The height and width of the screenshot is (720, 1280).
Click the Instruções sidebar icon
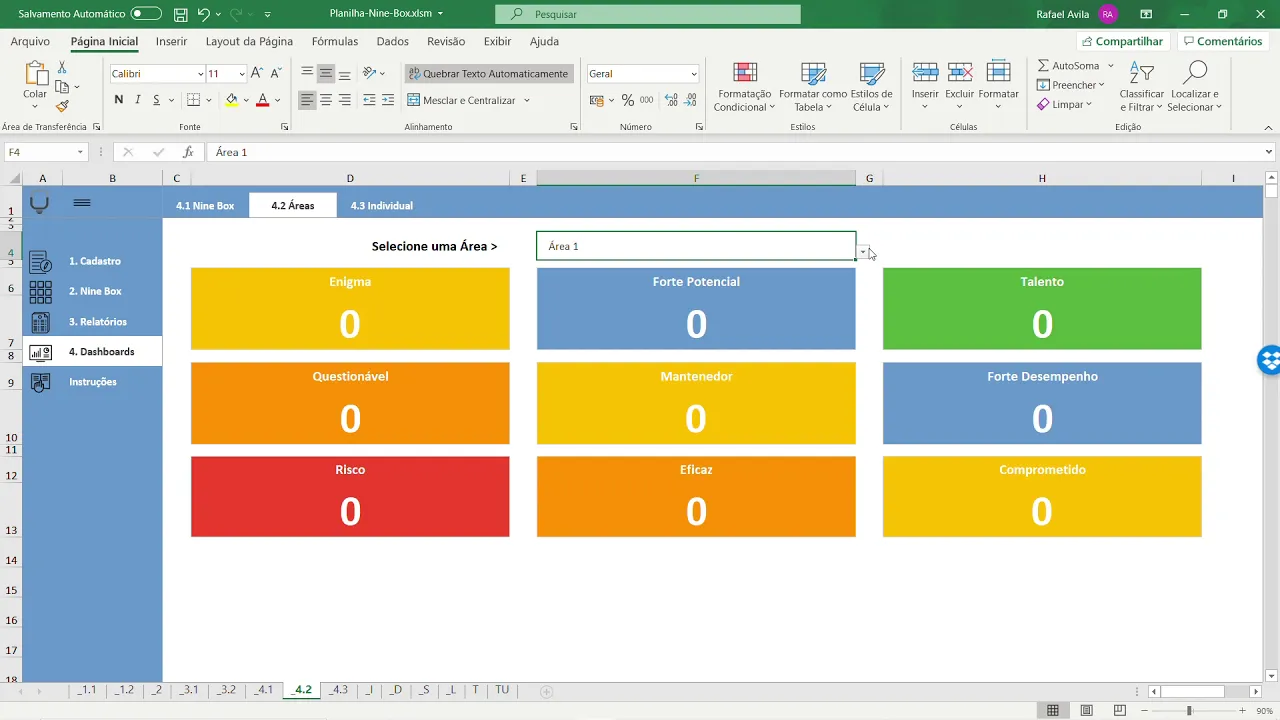[40, 382]
